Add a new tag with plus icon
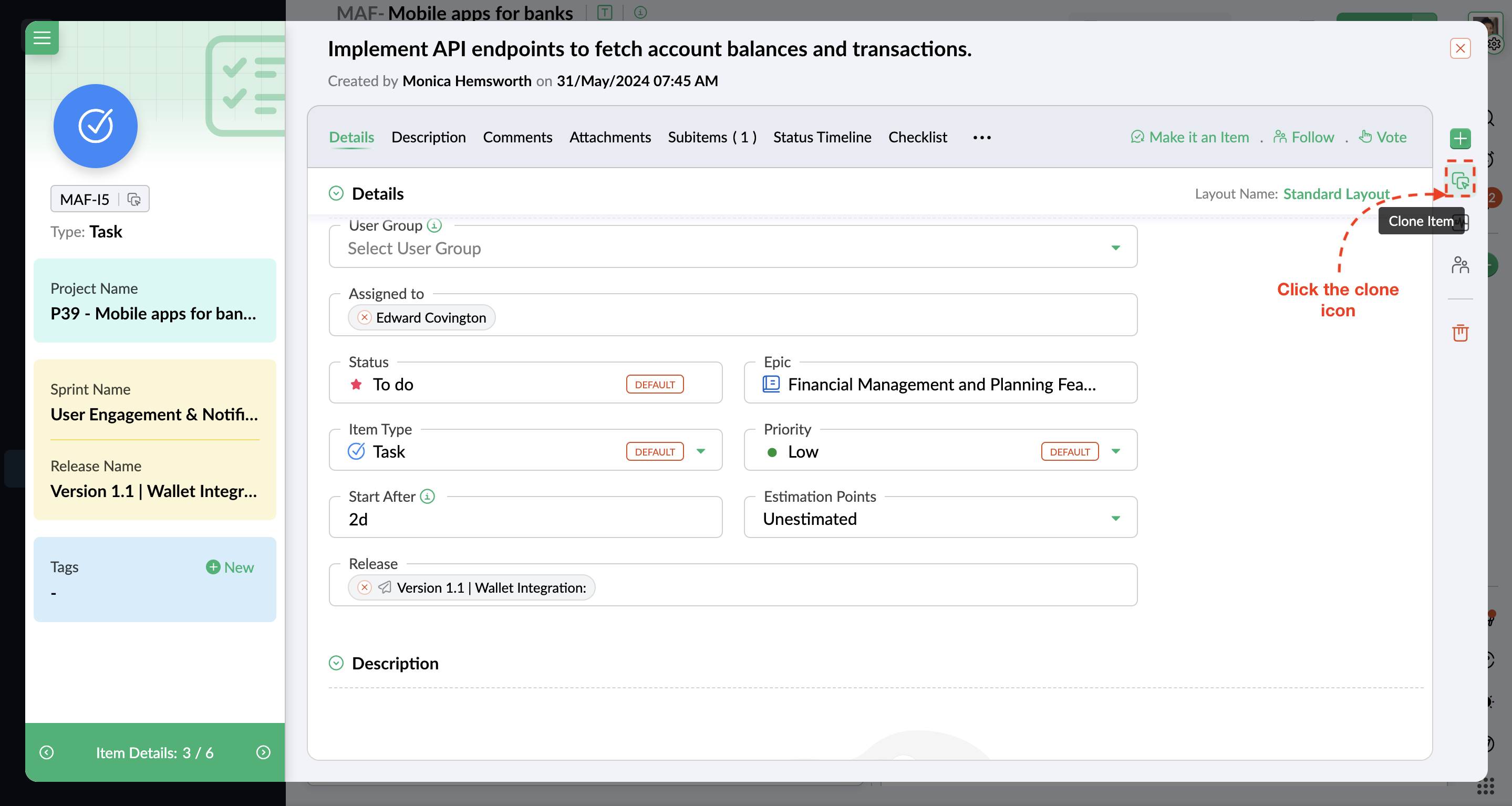The image size is (1512, 806). click(x=213, y=567)
